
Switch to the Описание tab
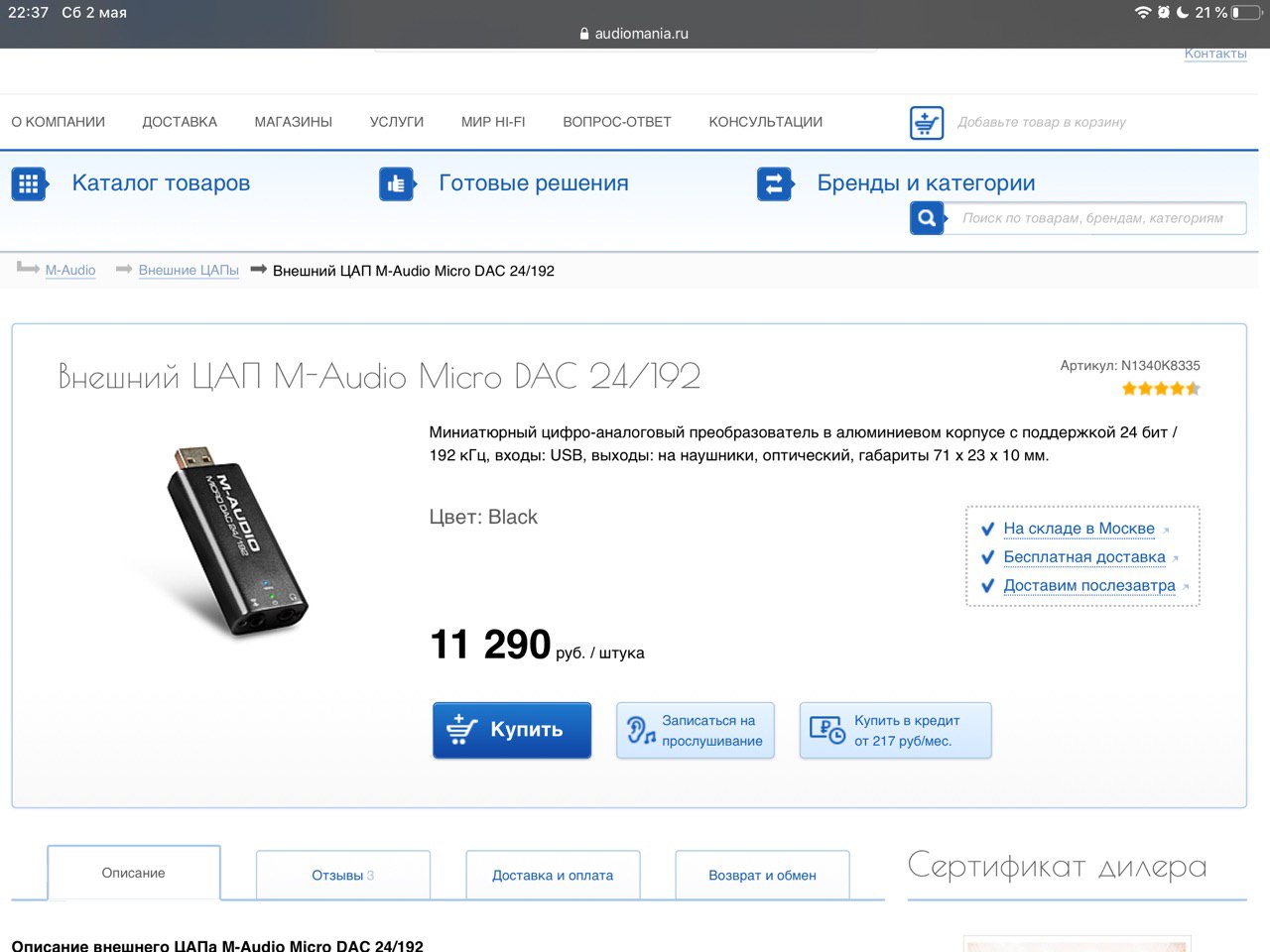pos(134,873)
